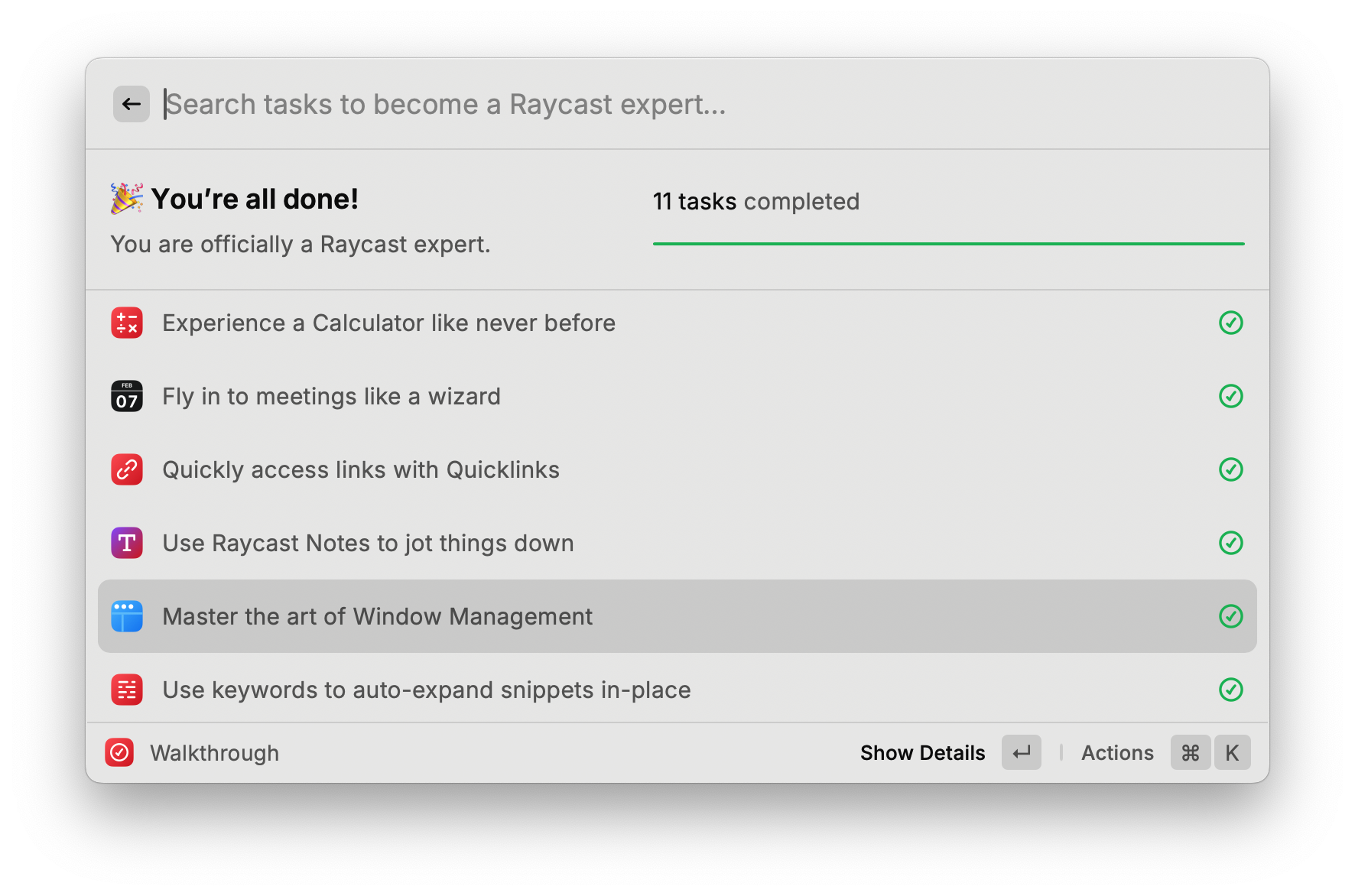Click the green tasks progress bar
This screenshot has height=896, width=1355.
(x=948, y=244)
